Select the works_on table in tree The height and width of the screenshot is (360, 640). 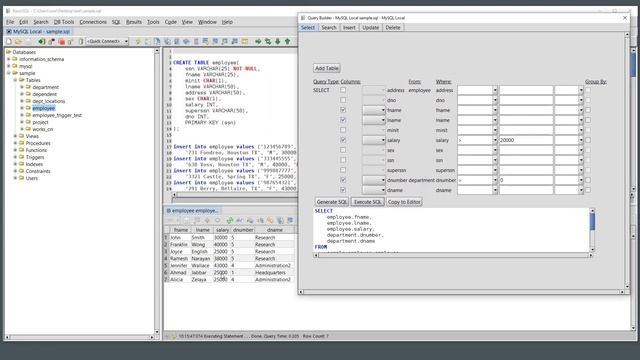(43, 129)
